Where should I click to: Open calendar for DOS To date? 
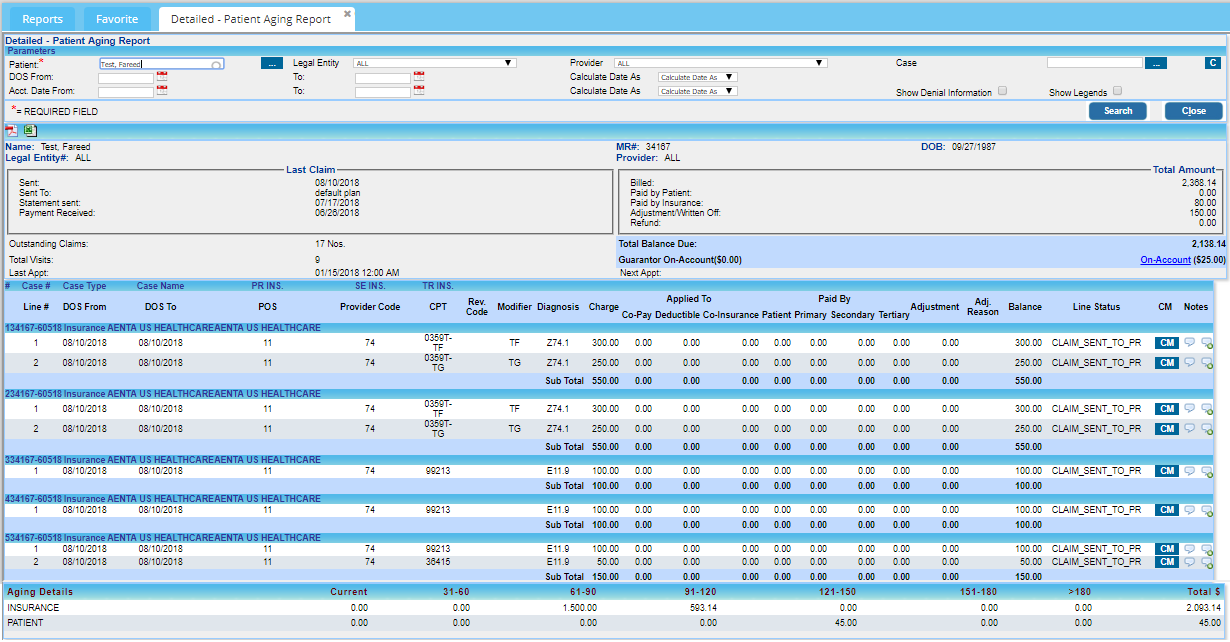pos(419,76)
